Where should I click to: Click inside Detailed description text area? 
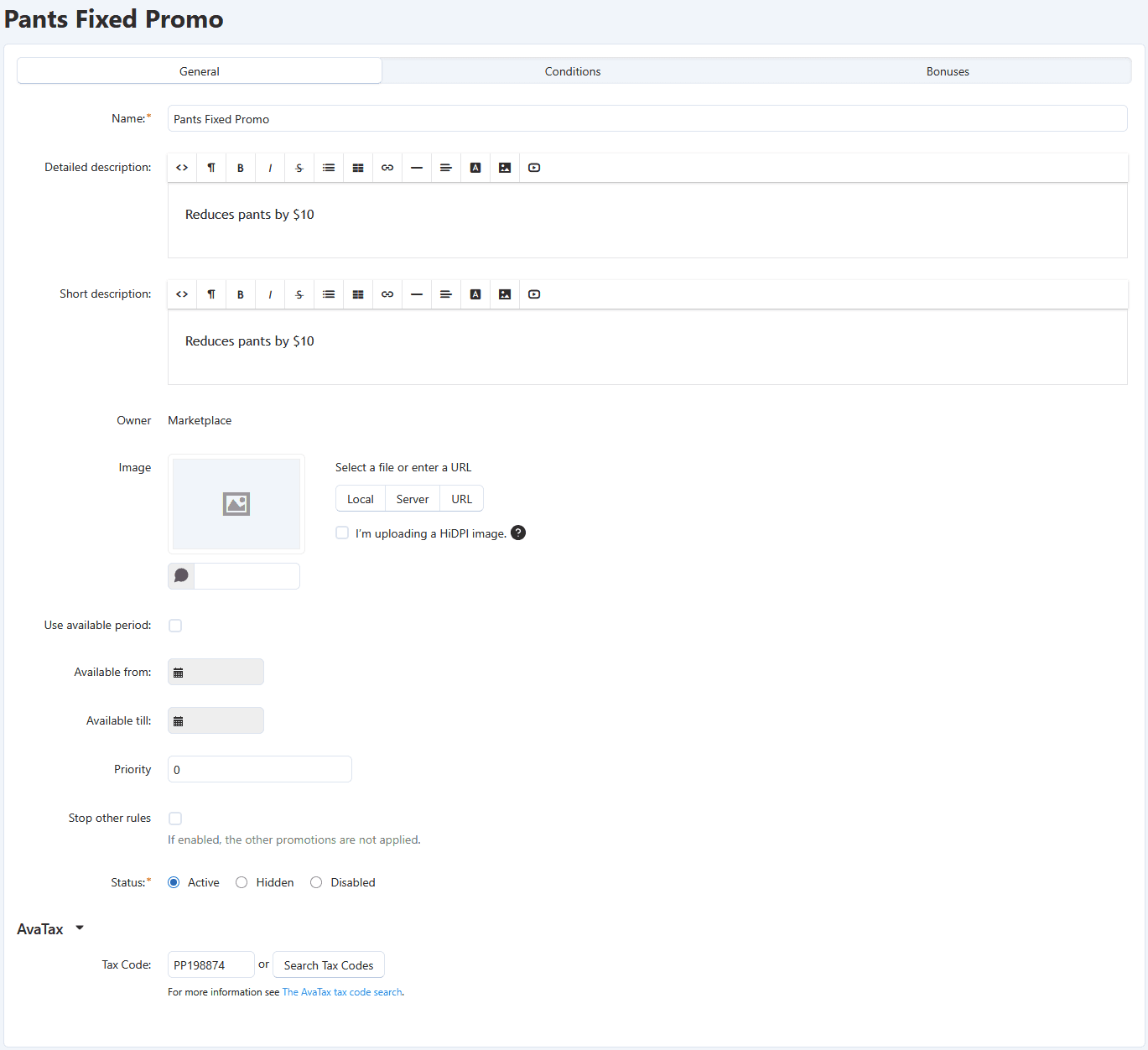(647, 221)
